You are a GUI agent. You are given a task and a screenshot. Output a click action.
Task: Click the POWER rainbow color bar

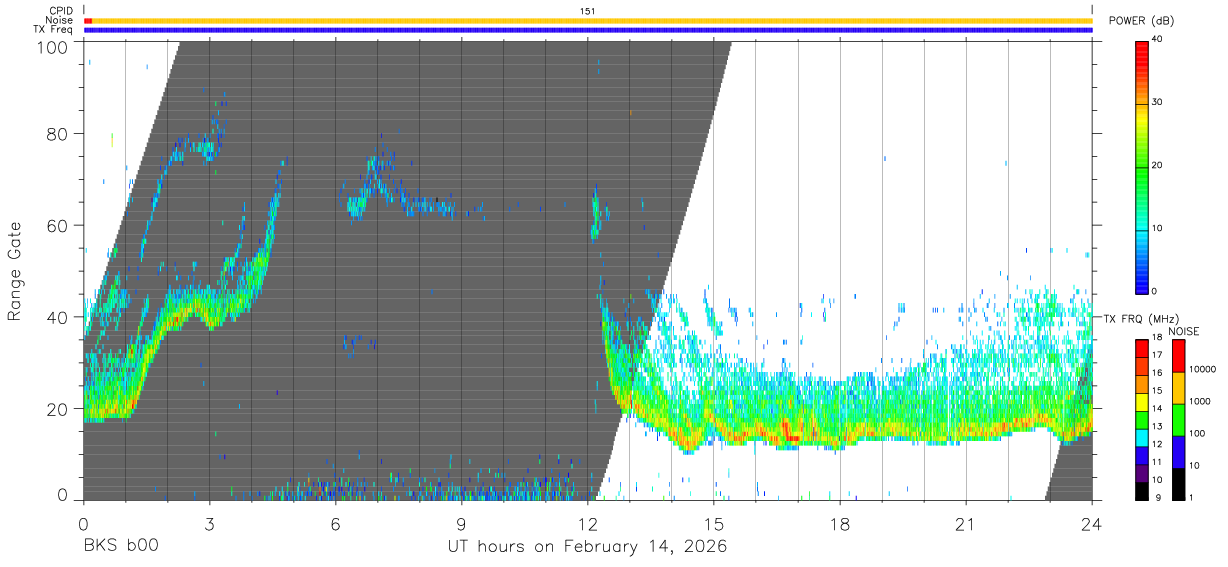[1142, 166]
